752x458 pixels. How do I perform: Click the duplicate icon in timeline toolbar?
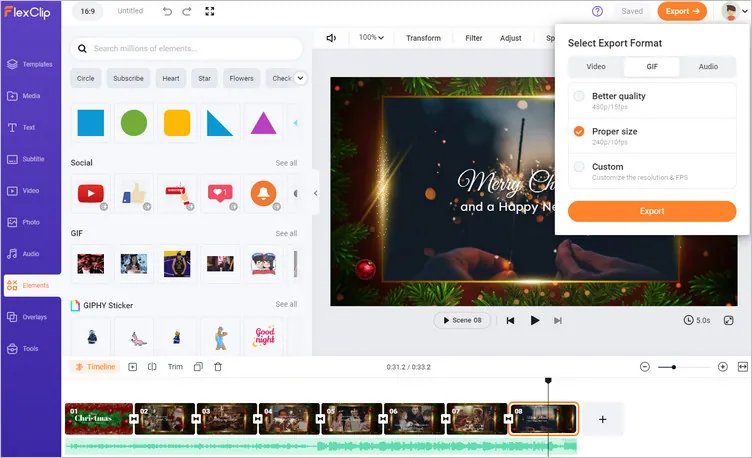tap(198, 367)
